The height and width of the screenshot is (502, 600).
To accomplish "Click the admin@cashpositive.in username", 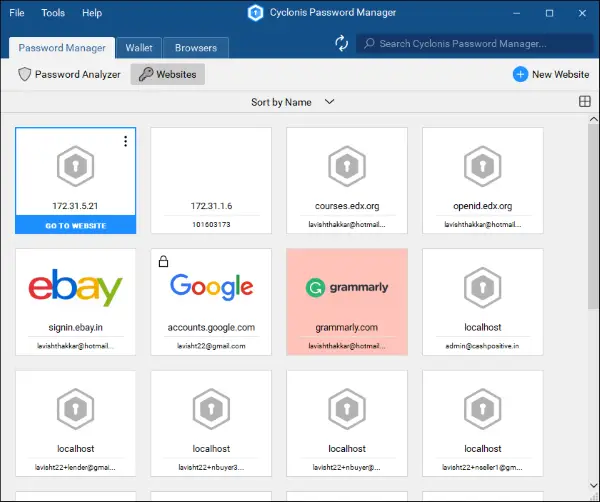I will tap(483, 346).
